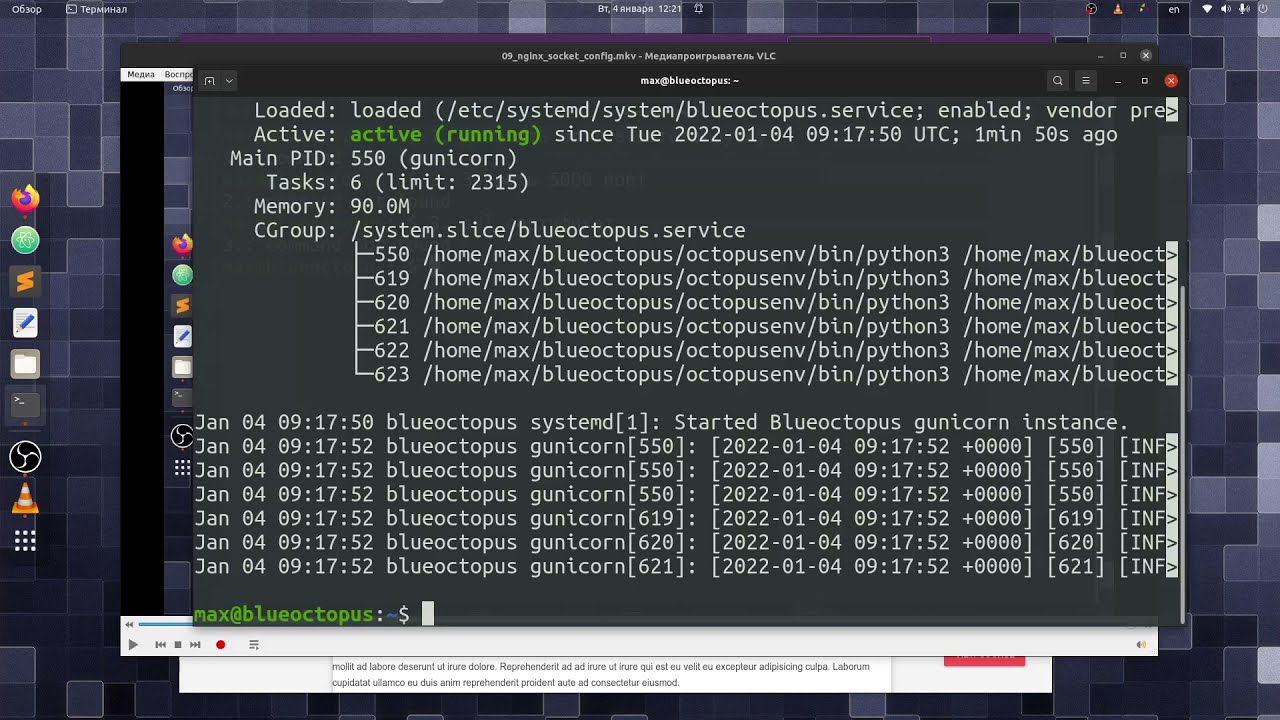This screenshot has width=1280, height=720.
Task: Seek within the VLC progress bar
Action: pyautogui.click(x=165, y=624)
